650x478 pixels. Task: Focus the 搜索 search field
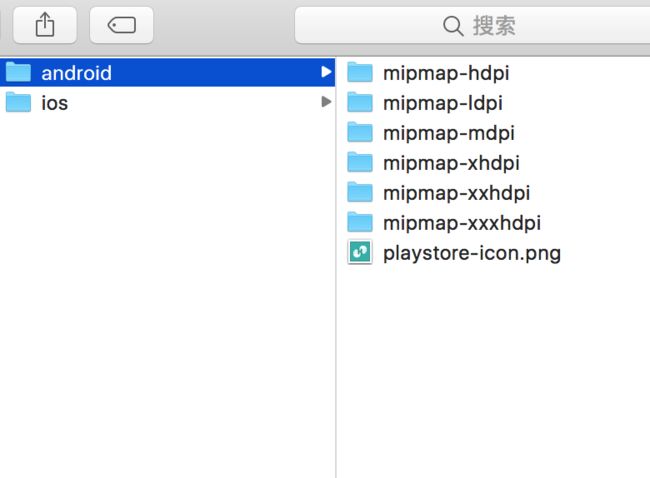472,25
